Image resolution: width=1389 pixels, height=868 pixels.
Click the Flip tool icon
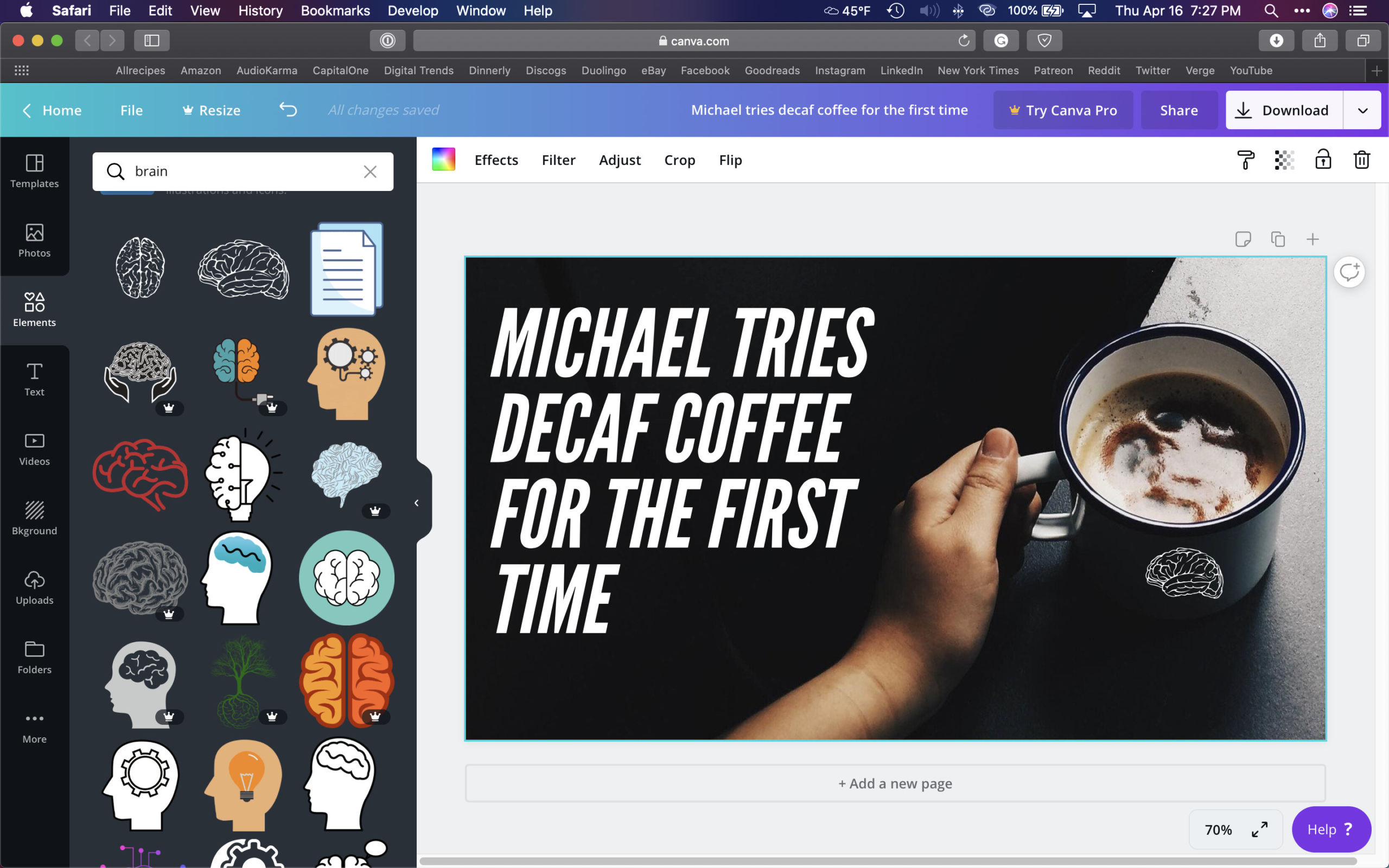point(730,160)
